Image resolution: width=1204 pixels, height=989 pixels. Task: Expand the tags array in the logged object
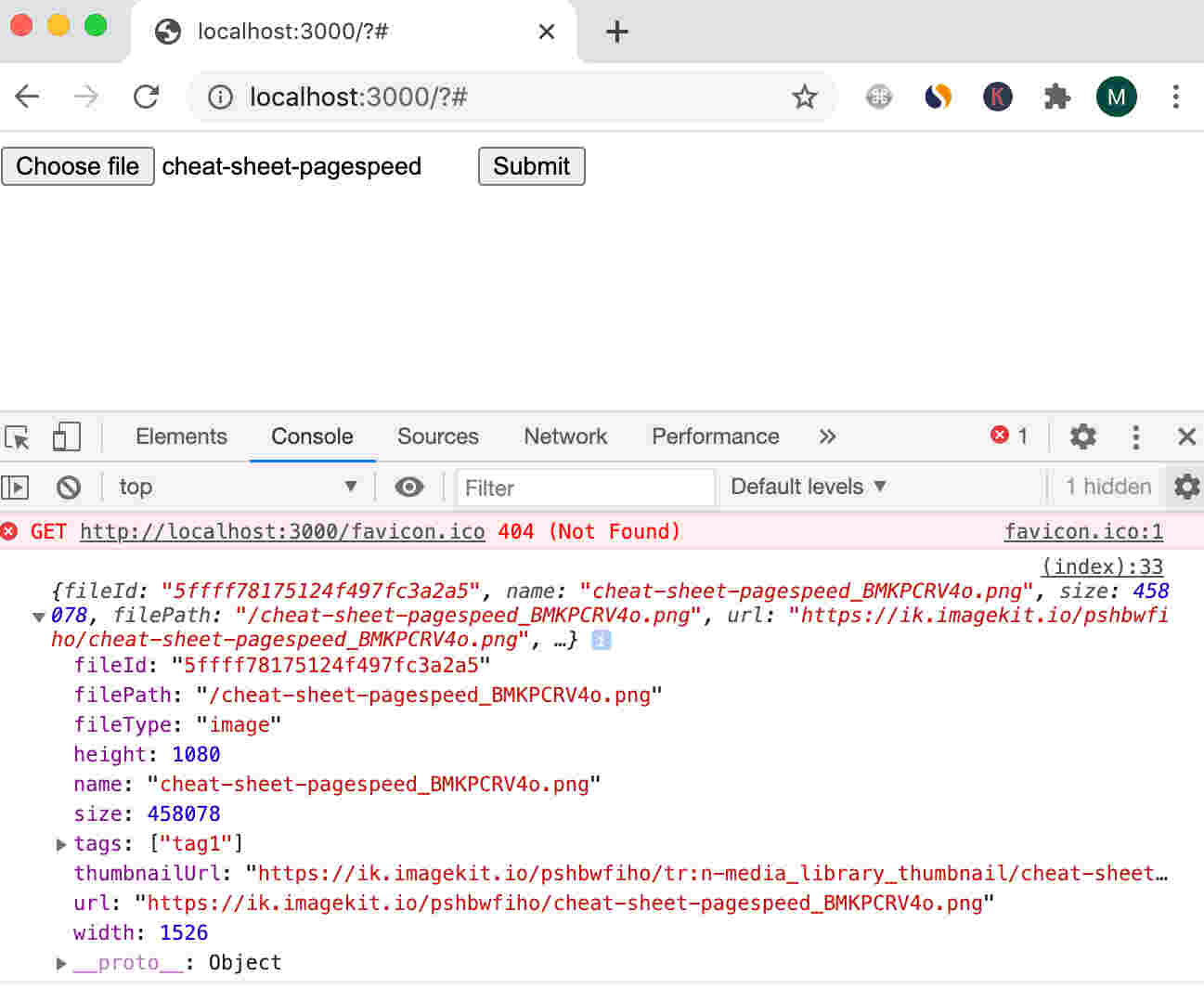pos(61,844)
